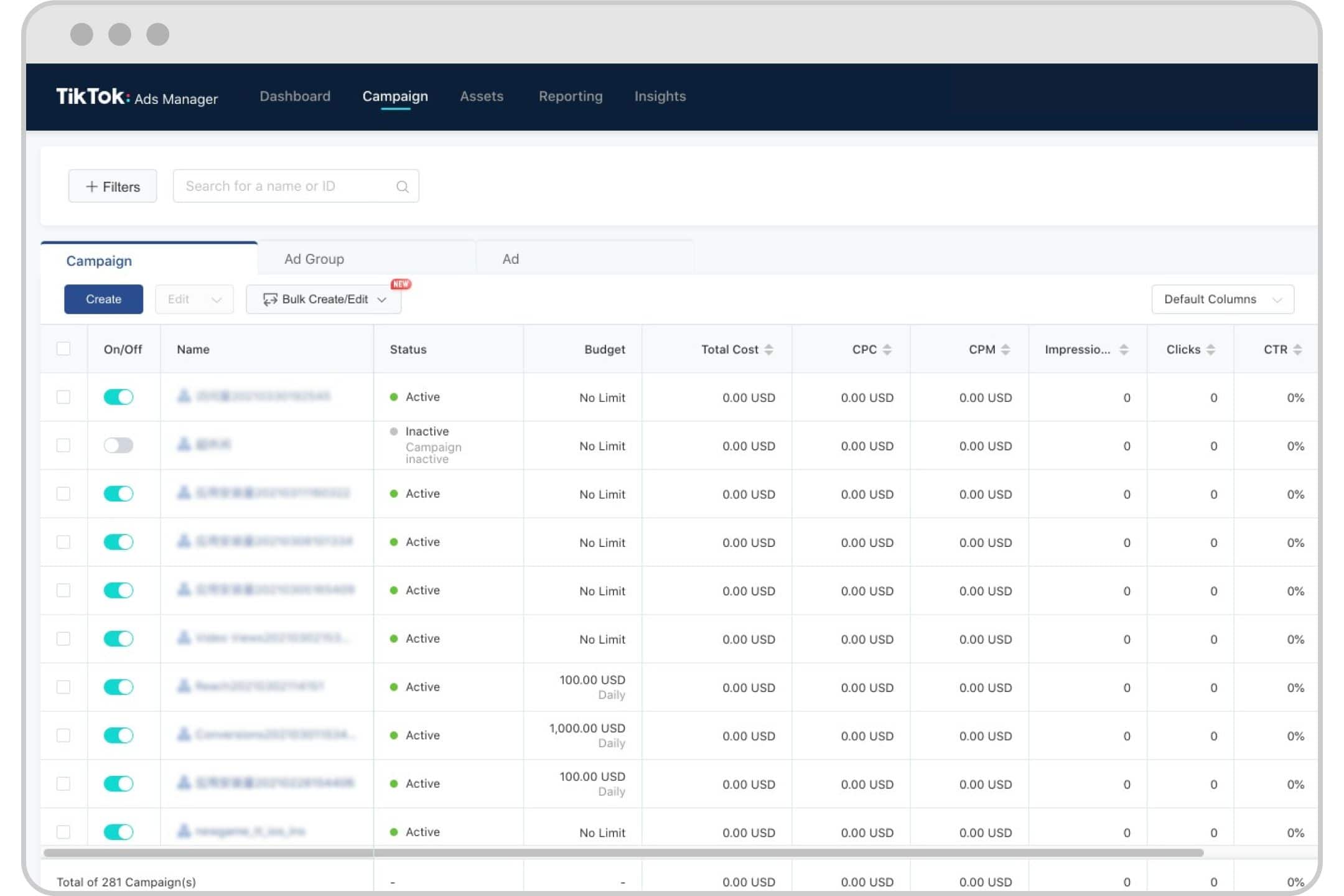
Task: Expand Bulk Create/Edit dropdown
Action: point(324,299)
